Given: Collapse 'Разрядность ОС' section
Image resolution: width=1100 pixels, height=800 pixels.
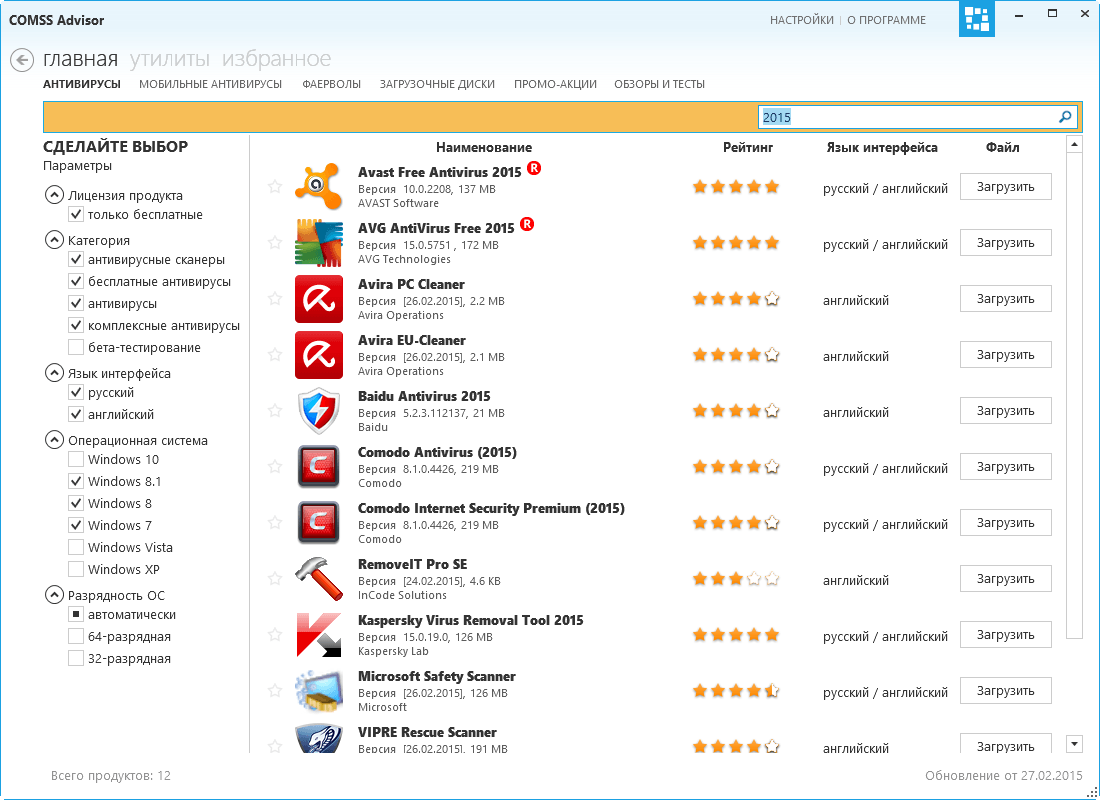Looking at the screenshot, I should point(54,594).
